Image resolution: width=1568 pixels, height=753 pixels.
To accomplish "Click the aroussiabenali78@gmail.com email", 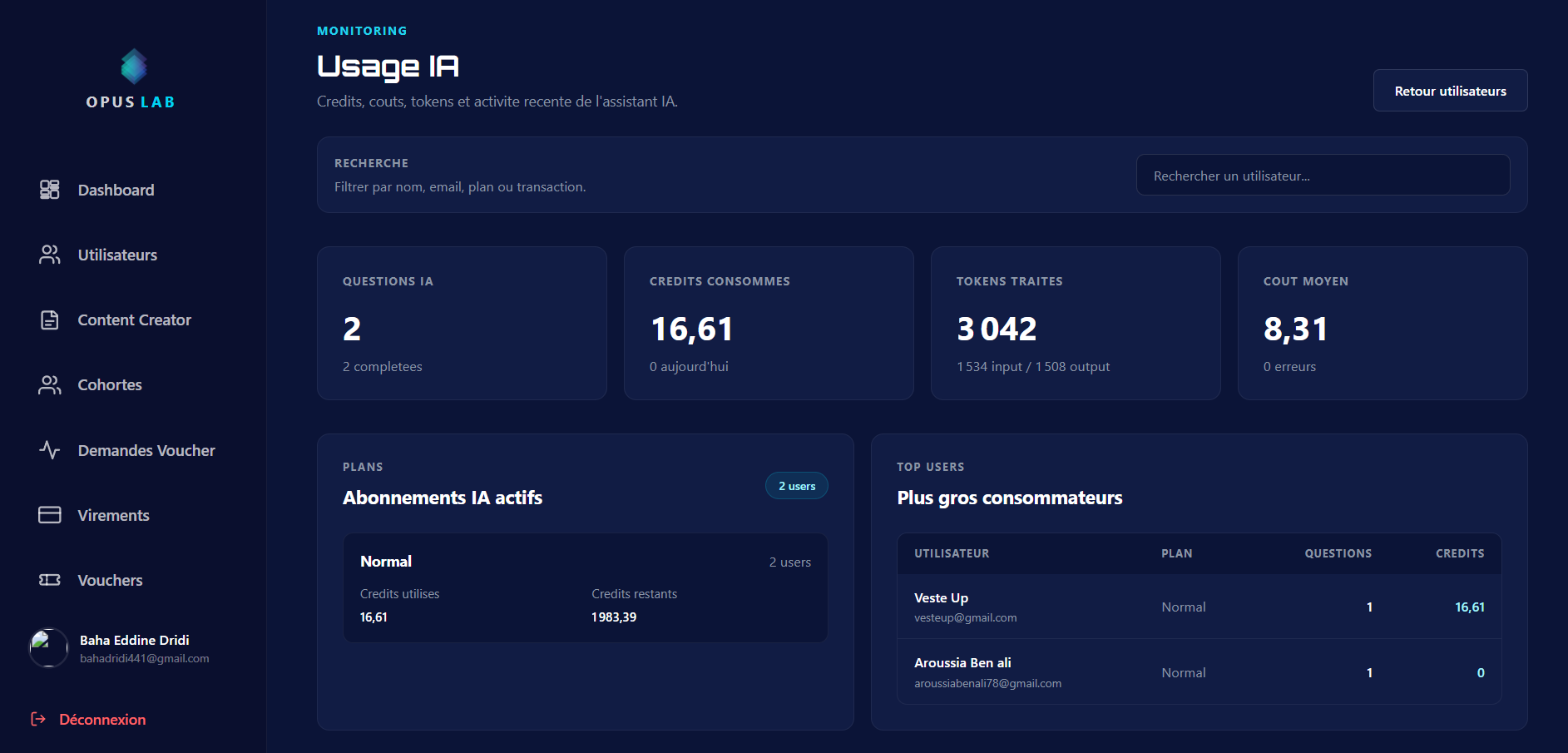I will pos(987,683).
